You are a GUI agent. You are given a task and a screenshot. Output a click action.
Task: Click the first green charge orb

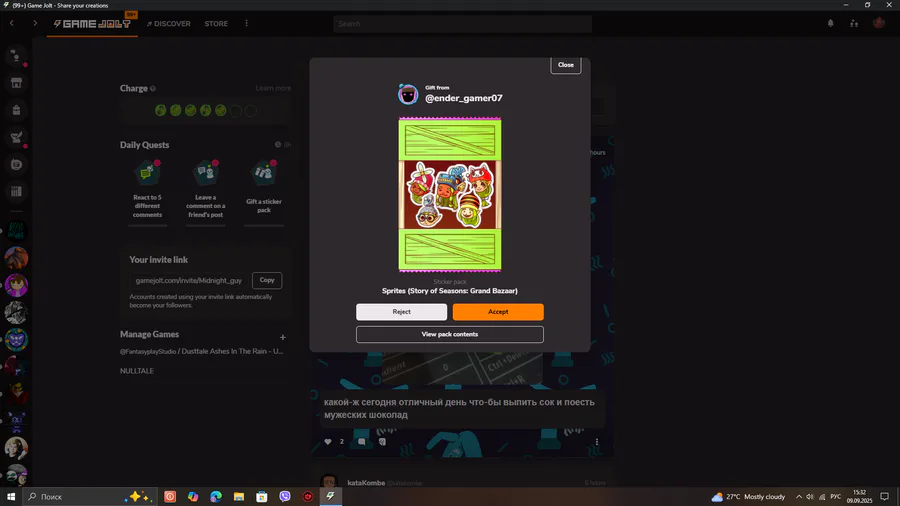[161, 110]
